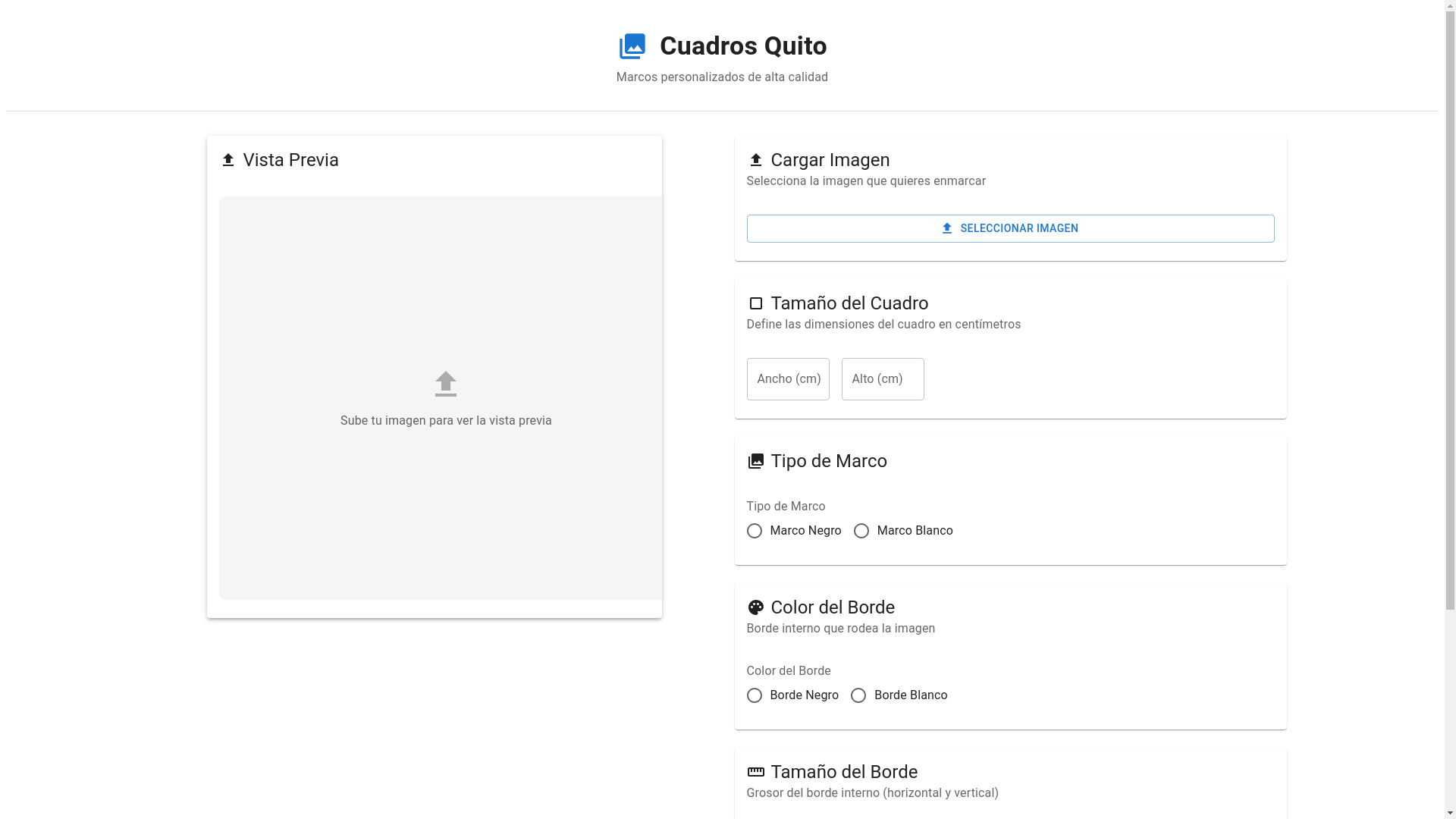Click 'Selecciona la imagen que quieres enmarcar' text

click(866, 181)
